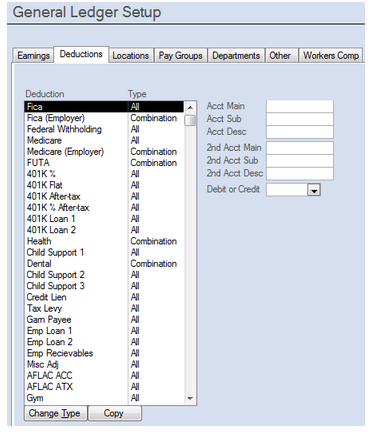370x432 pixels.
Task: Select the Emp Recievables row
Action: [104, 353]
